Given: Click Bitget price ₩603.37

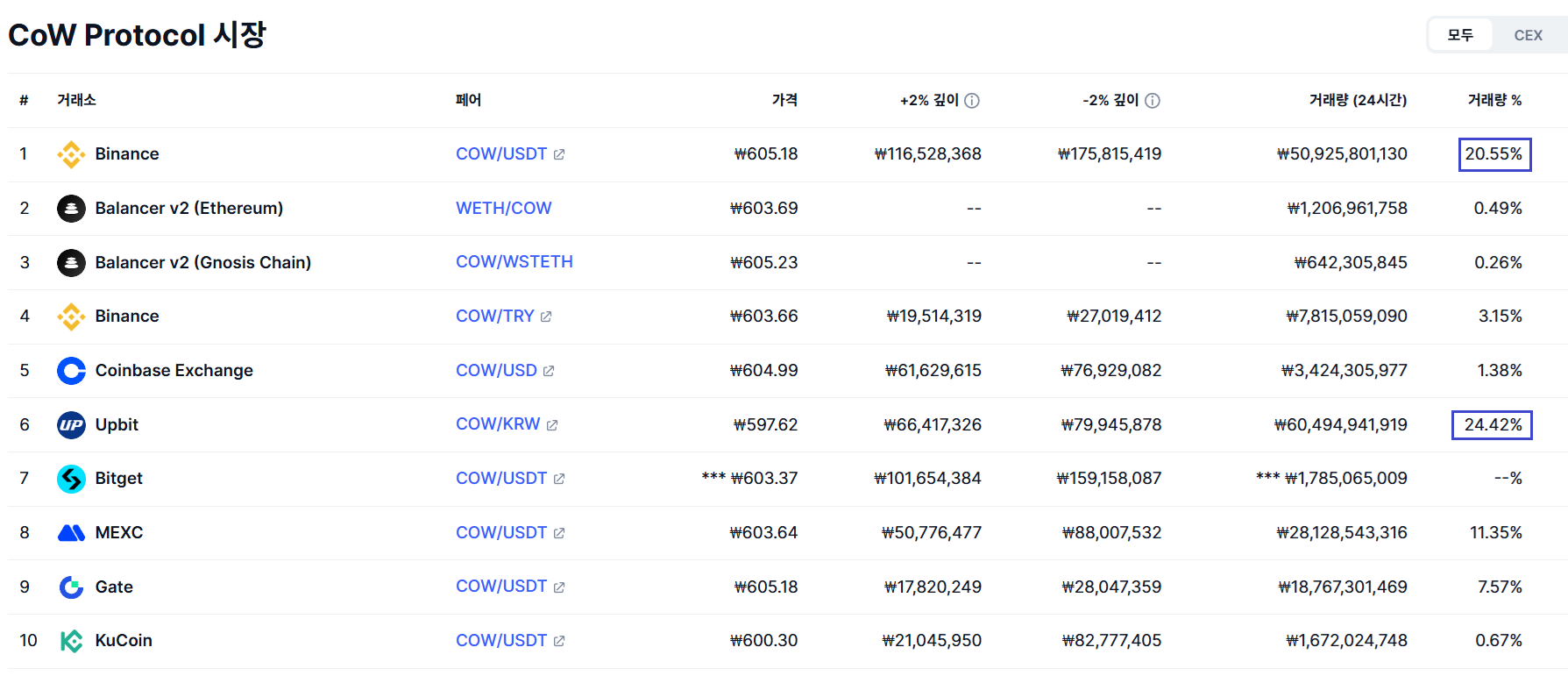Looking at the screenshot, I should click(x=764, y=478).
